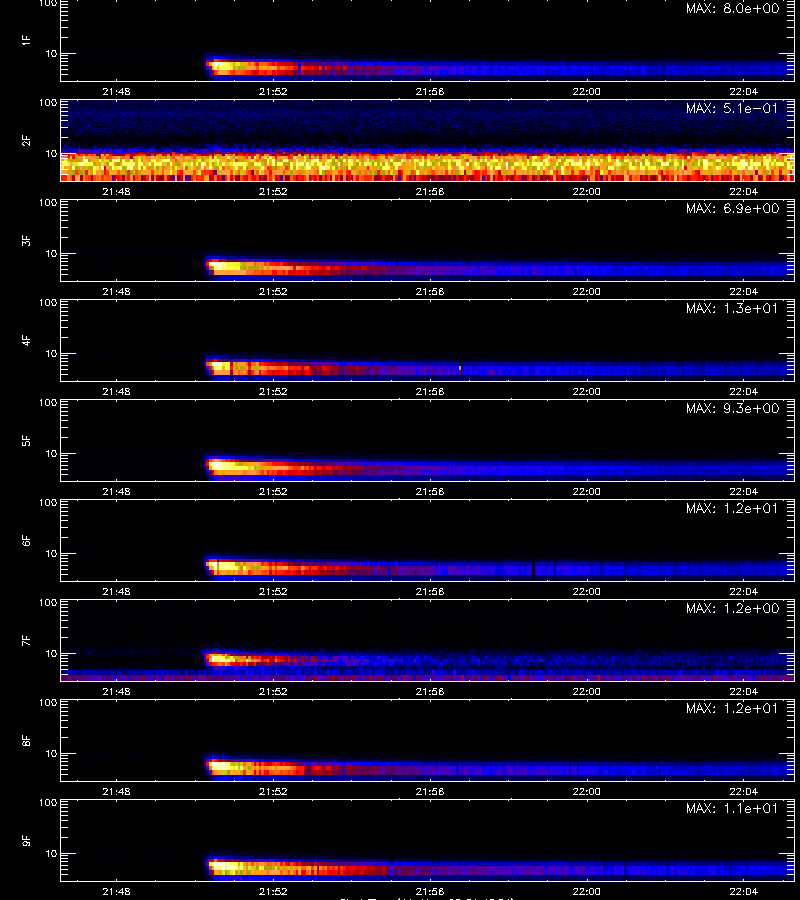Click the 10 y-axis label of 1F panel

click(51, 53)
